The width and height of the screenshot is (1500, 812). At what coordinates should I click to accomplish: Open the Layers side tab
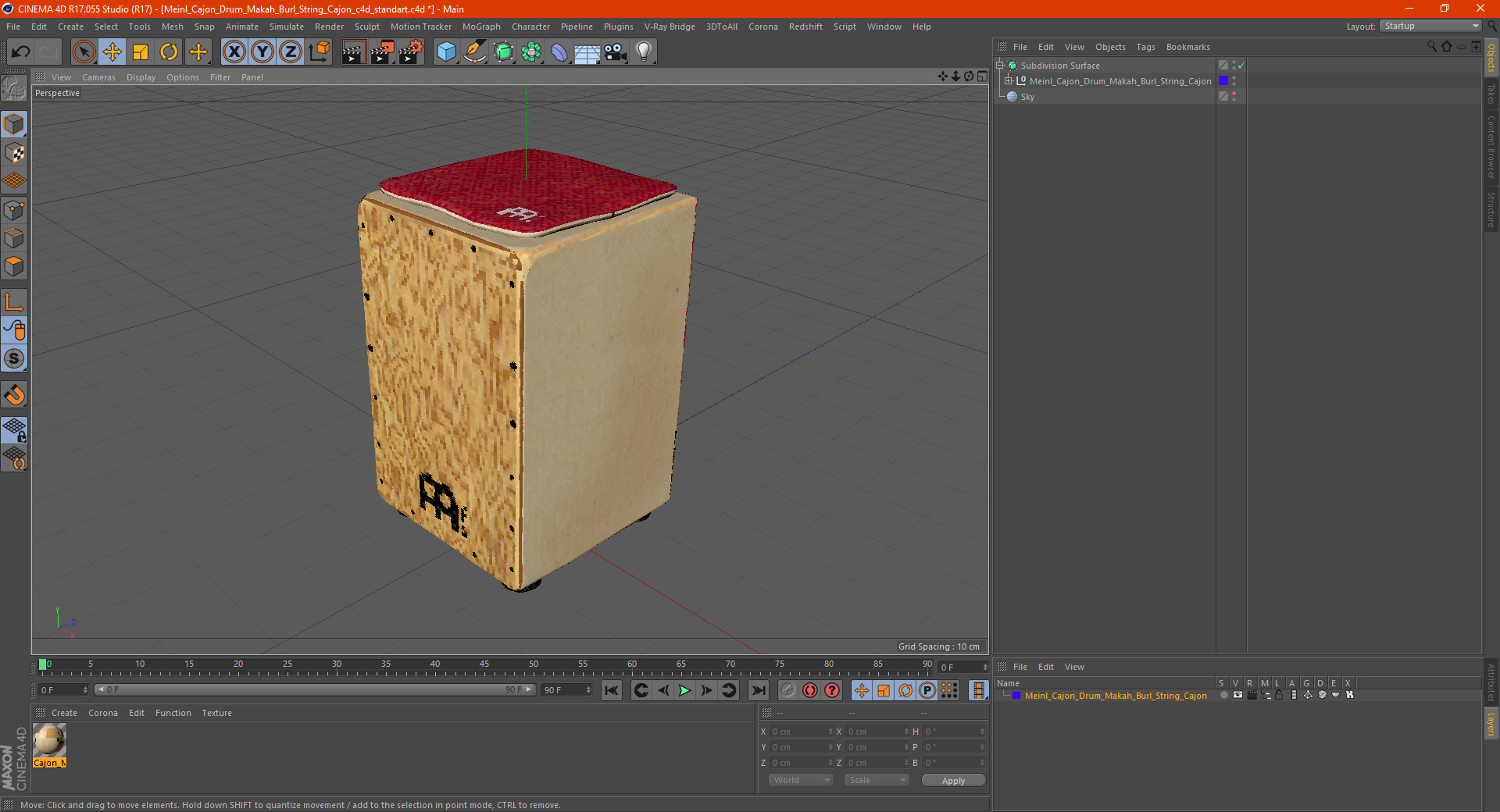[1491, 724]
